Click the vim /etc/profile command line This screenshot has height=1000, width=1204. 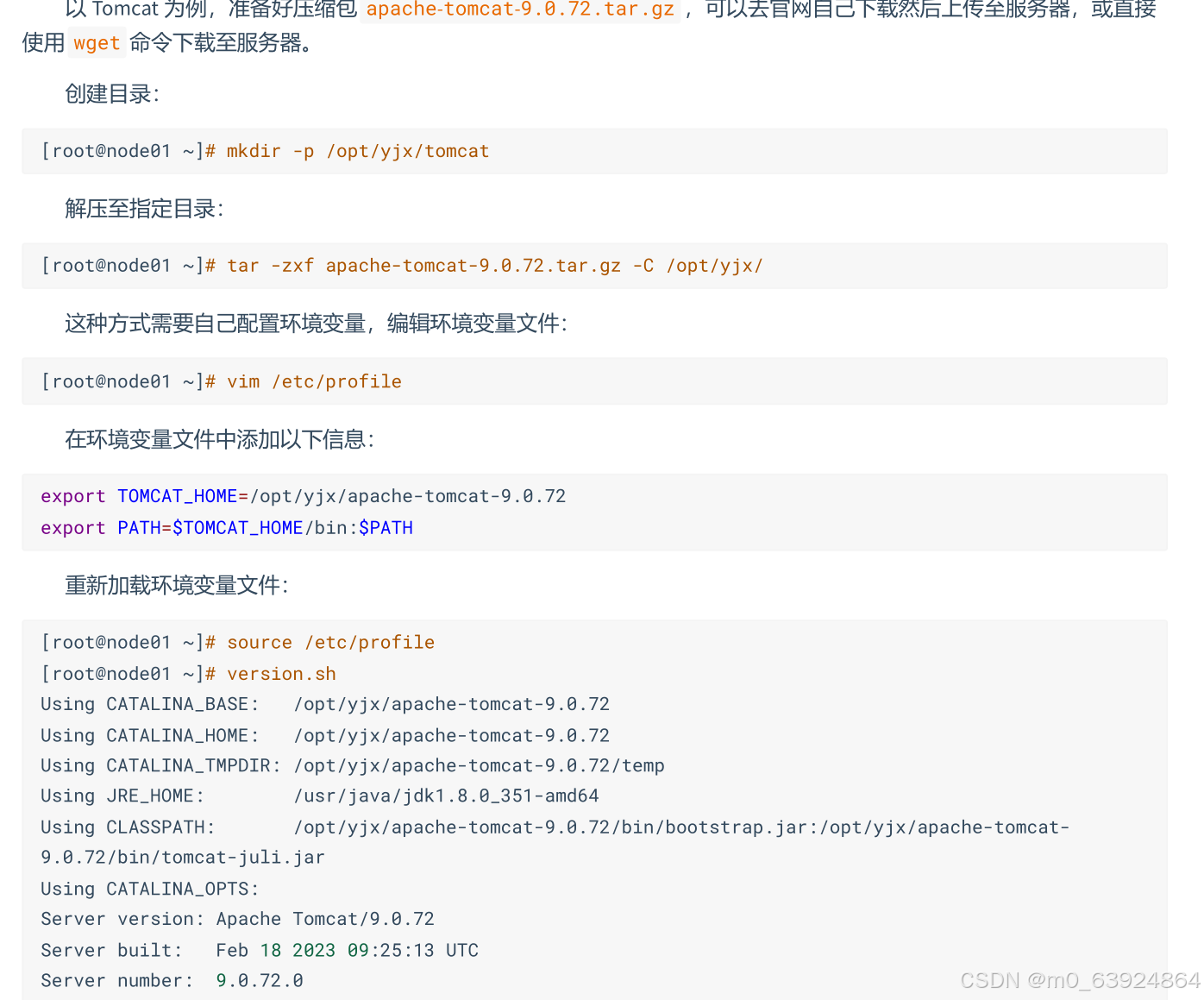(x=222, y=381)
